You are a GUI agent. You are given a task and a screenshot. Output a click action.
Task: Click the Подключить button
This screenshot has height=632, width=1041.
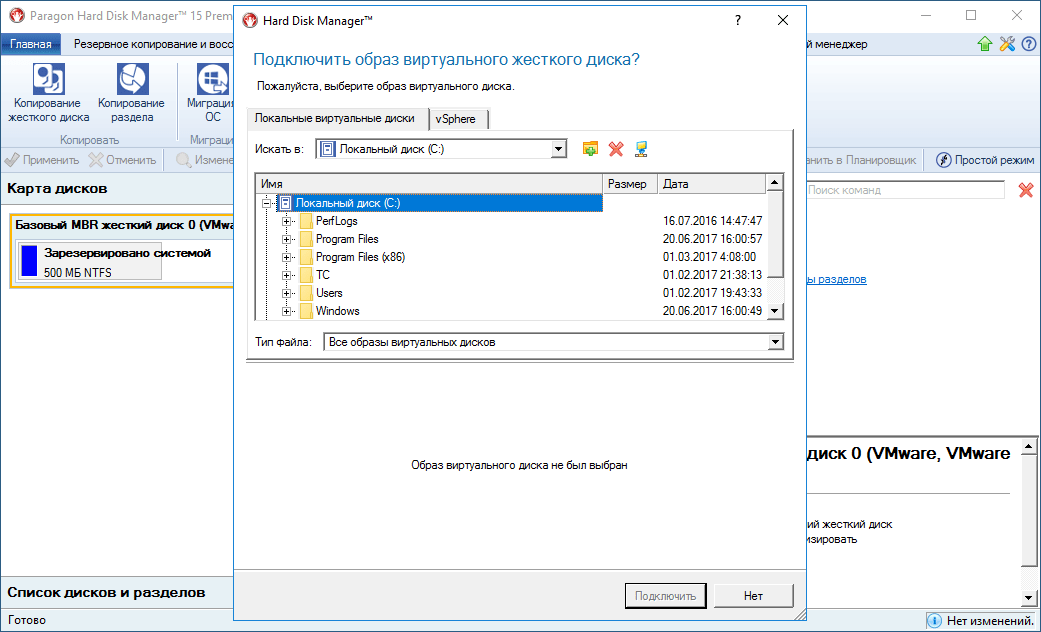665,595
